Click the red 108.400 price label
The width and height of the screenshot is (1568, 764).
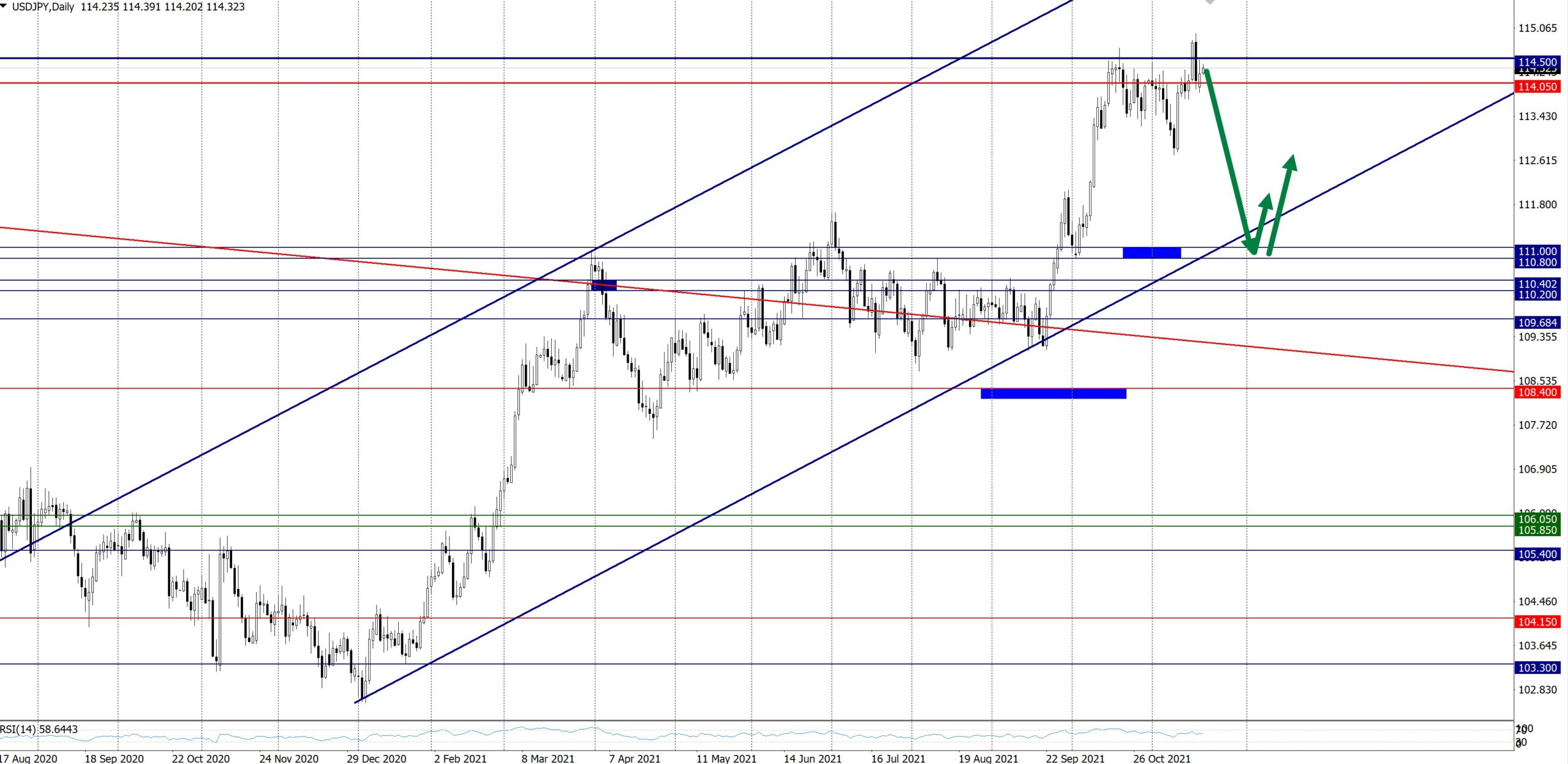coord(1537,392)
